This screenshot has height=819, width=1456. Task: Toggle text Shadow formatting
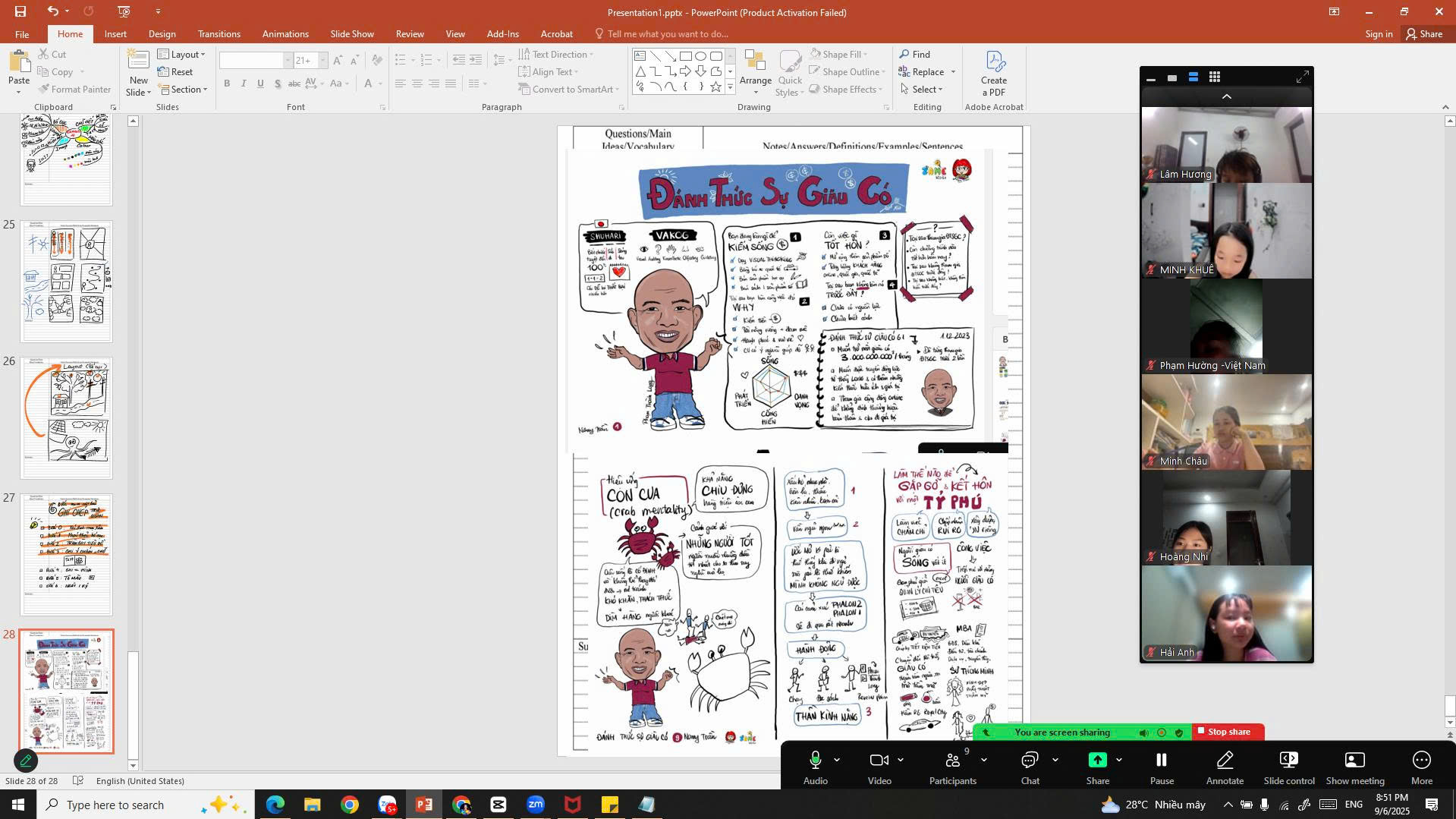click(x=278, y=83)
